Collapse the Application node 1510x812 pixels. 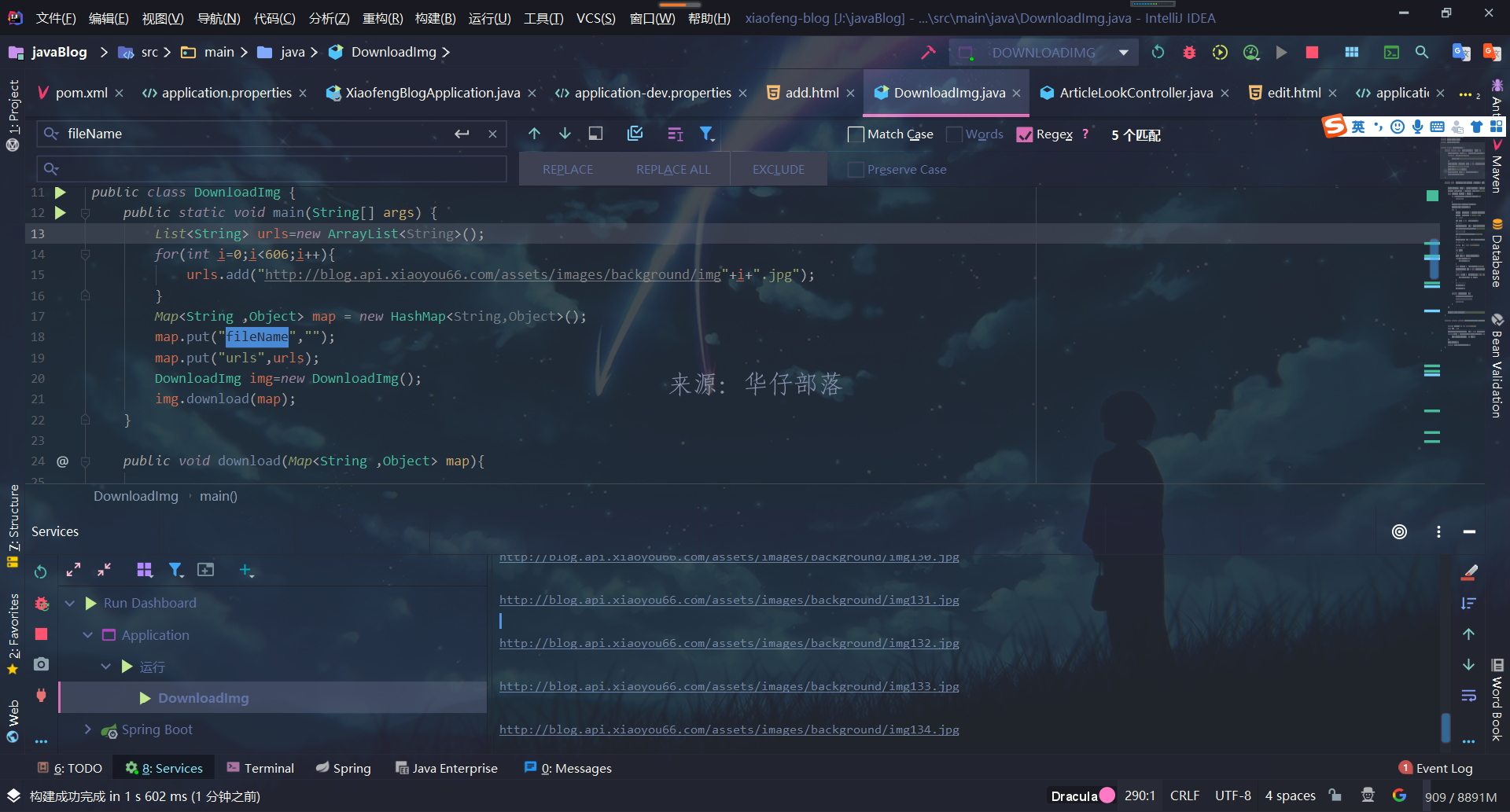click(x=87, y=635)
